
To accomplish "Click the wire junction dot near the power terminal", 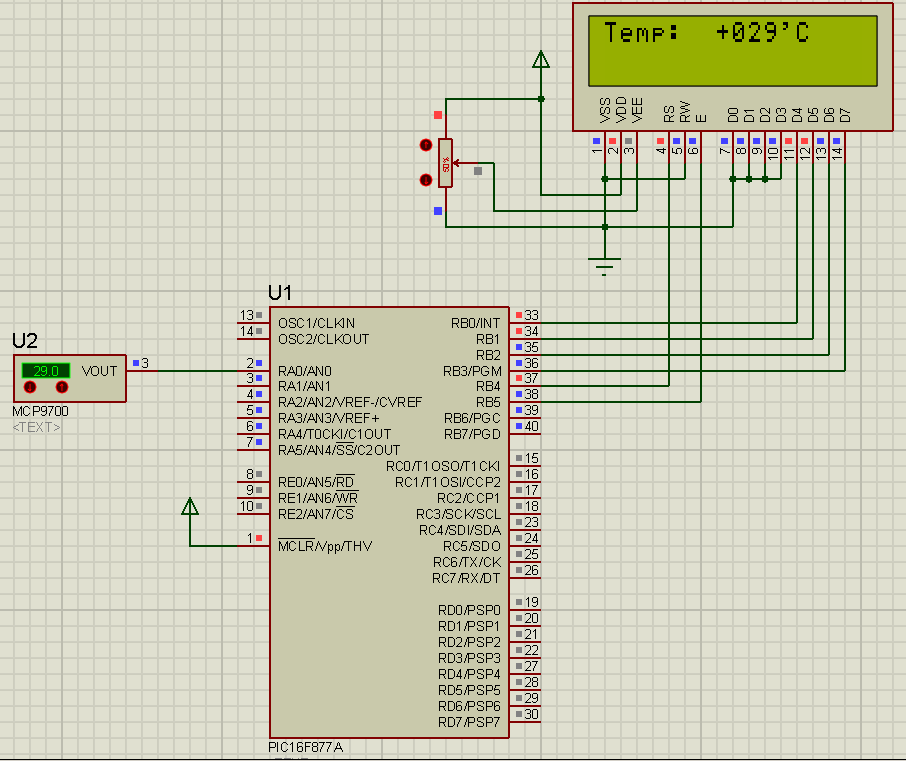I will tap(541, 99).
